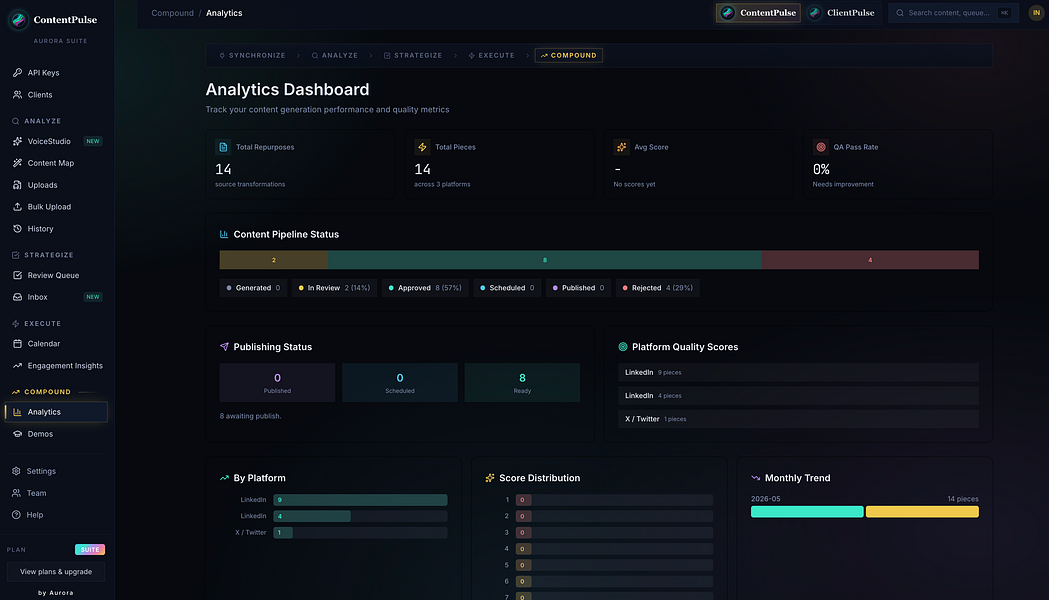The image size is (1049, 600).
Task: Click the Review Queue checkbox icon
Action: pos(17,275)
